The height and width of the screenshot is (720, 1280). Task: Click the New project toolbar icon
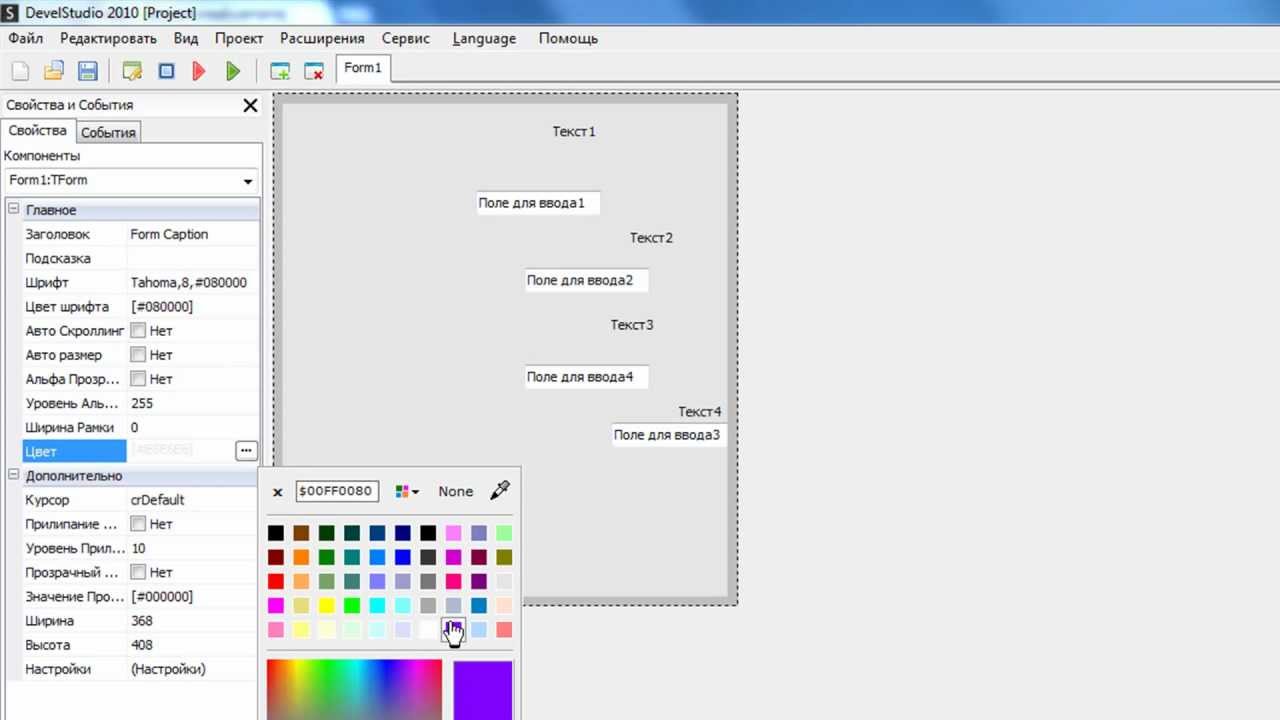point(20,71)
